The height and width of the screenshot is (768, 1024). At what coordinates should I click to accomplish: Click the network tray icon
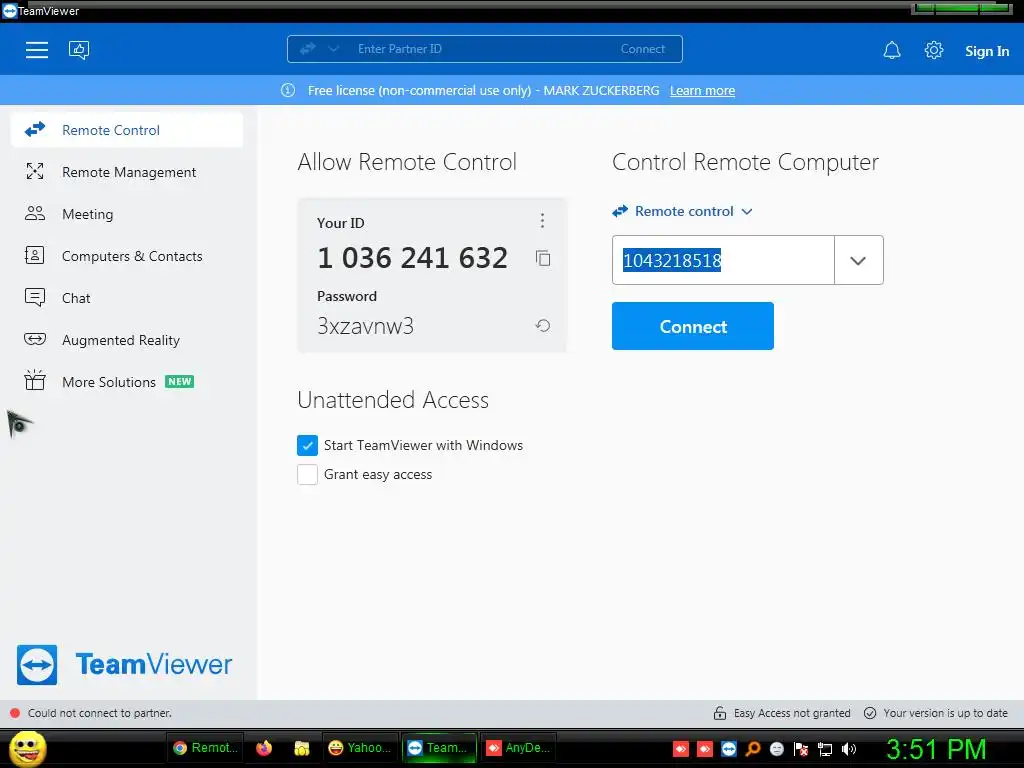pos(825,749)
